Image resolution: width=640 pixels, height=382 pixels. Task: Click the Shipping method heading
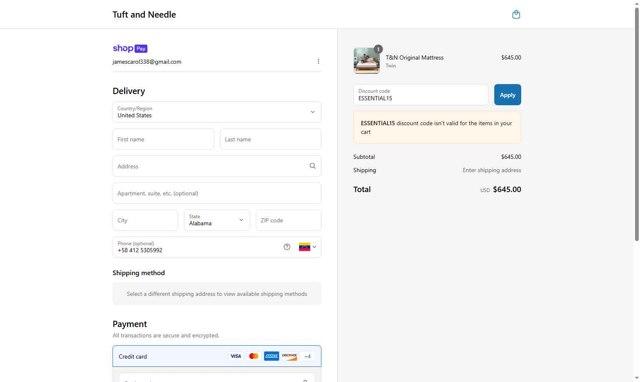click(139, 273)
